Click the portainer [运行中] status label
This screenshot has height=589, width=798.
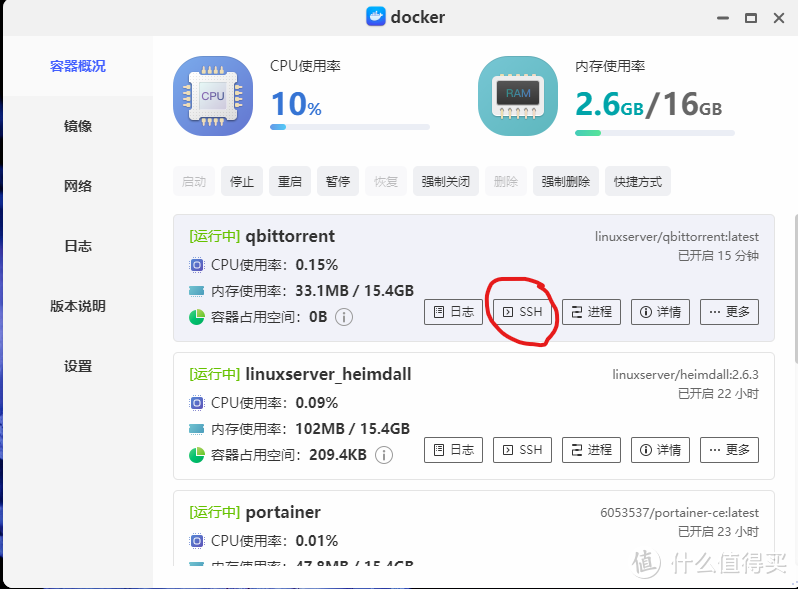click(x=214, y=512)
